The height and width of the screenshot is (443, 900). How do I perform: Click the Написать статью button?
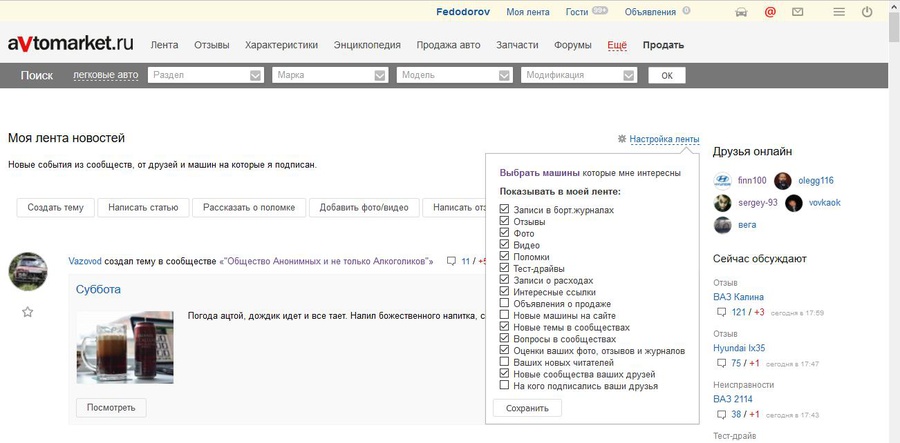[x=143, y=208]
